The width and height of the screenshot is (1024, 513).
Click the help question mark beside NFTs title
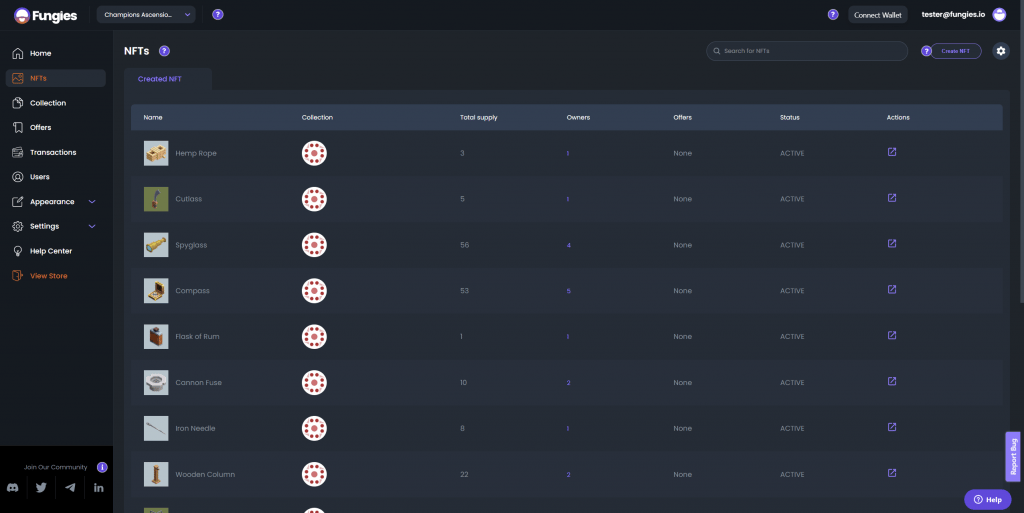165,51
